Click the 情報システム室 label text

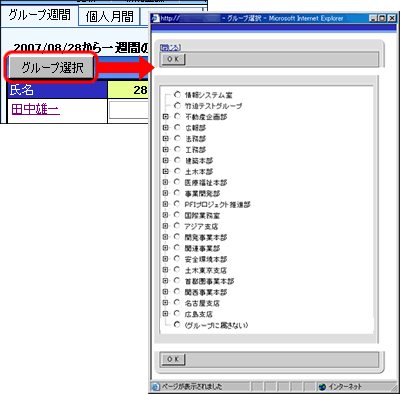[209, 95]
